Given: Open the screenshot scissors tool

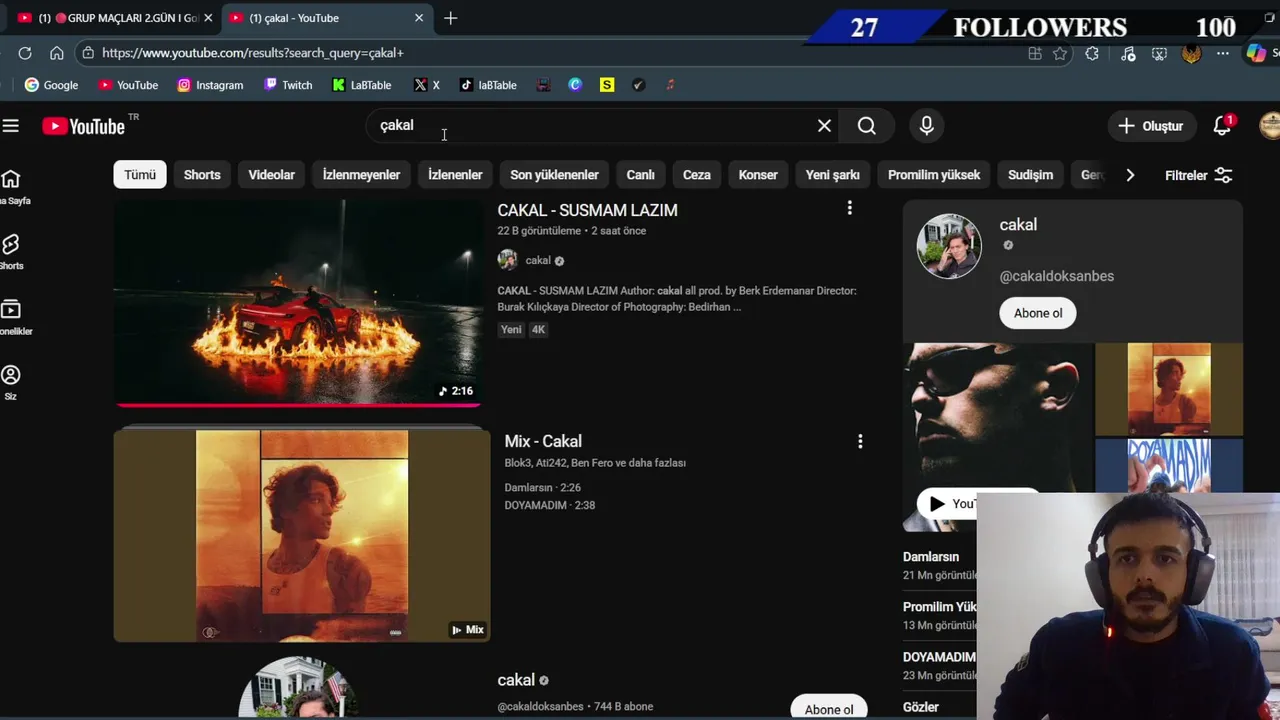Looking at the screenshot, I should [1159, 54].
